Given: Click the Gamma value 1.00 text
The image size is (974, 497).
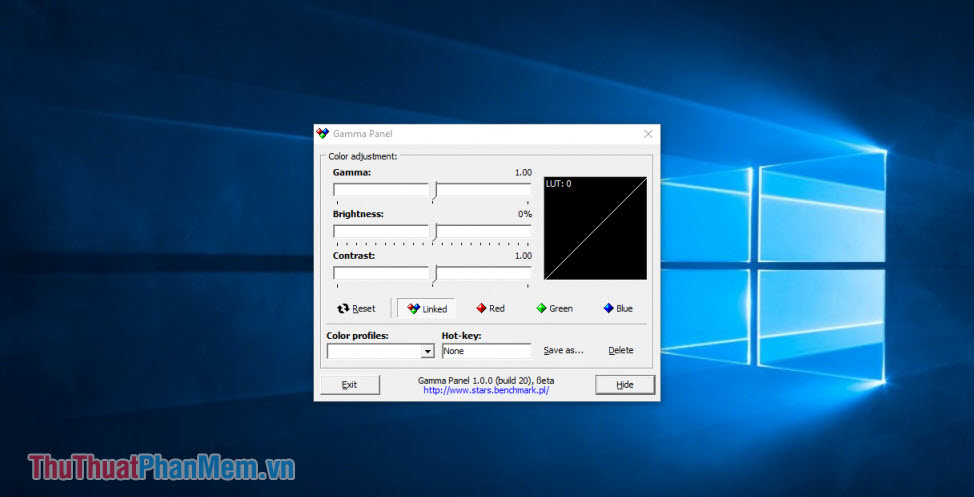Looking at the screenshot, I should click(x=523, y=172).
